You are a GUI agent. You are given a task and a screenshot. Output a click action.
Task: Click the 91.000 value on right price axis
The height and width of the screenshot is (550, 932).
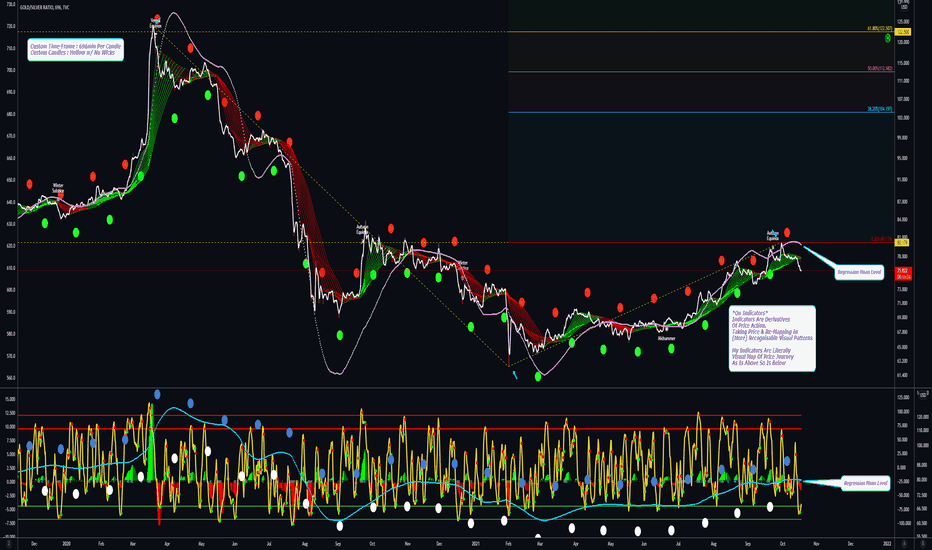[x=902, y=179]
